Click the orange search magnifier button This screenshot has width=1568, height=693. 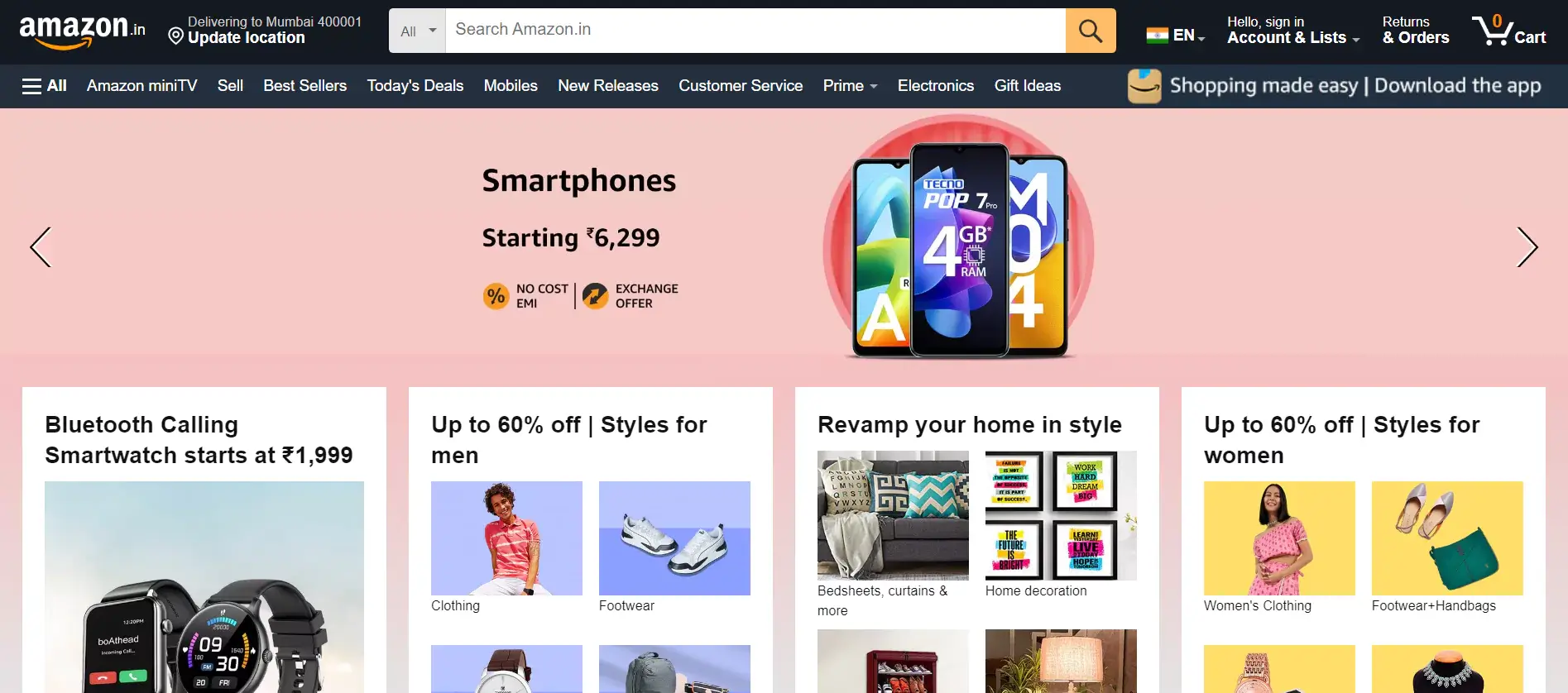coord(1091,31)
